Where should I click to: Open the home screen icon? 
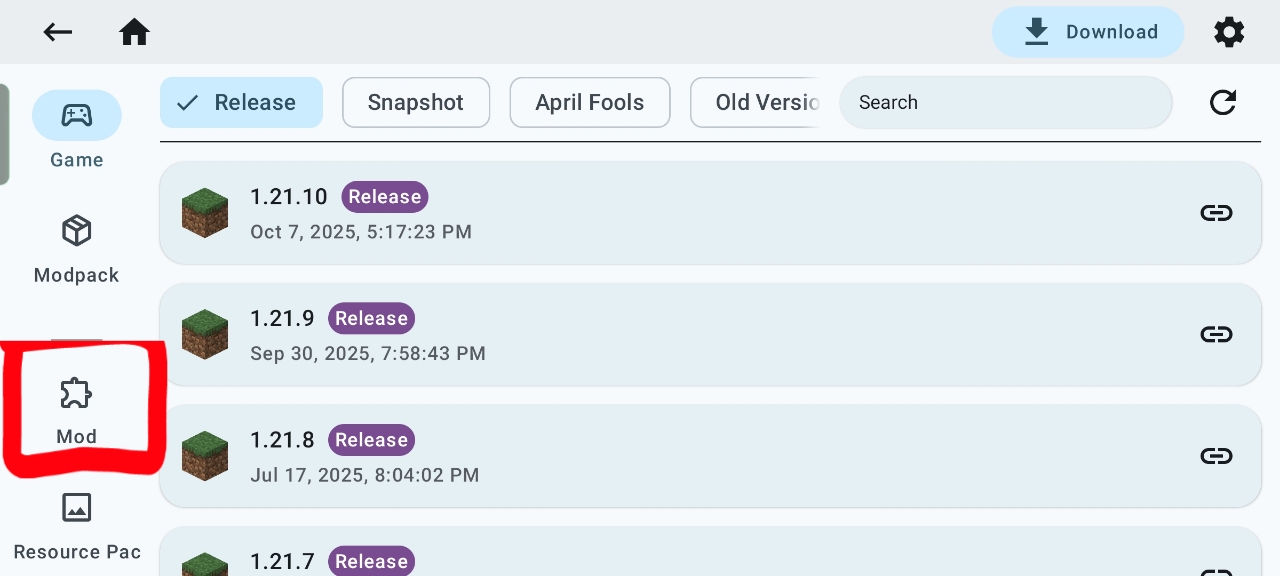(x=134, y=32)
